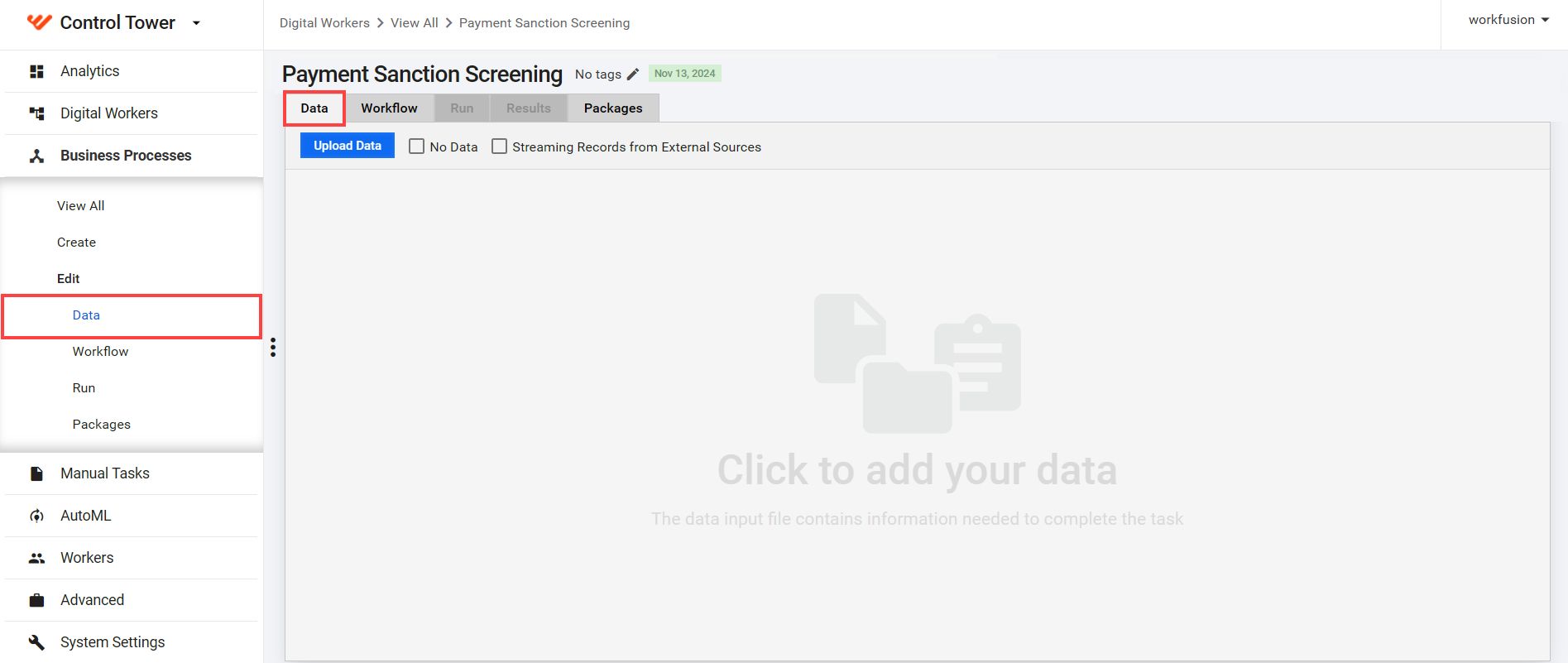The image size is (1568, 663).
Task: Click the Manual Tasks document icon
Action: click(x=36, y=473)
